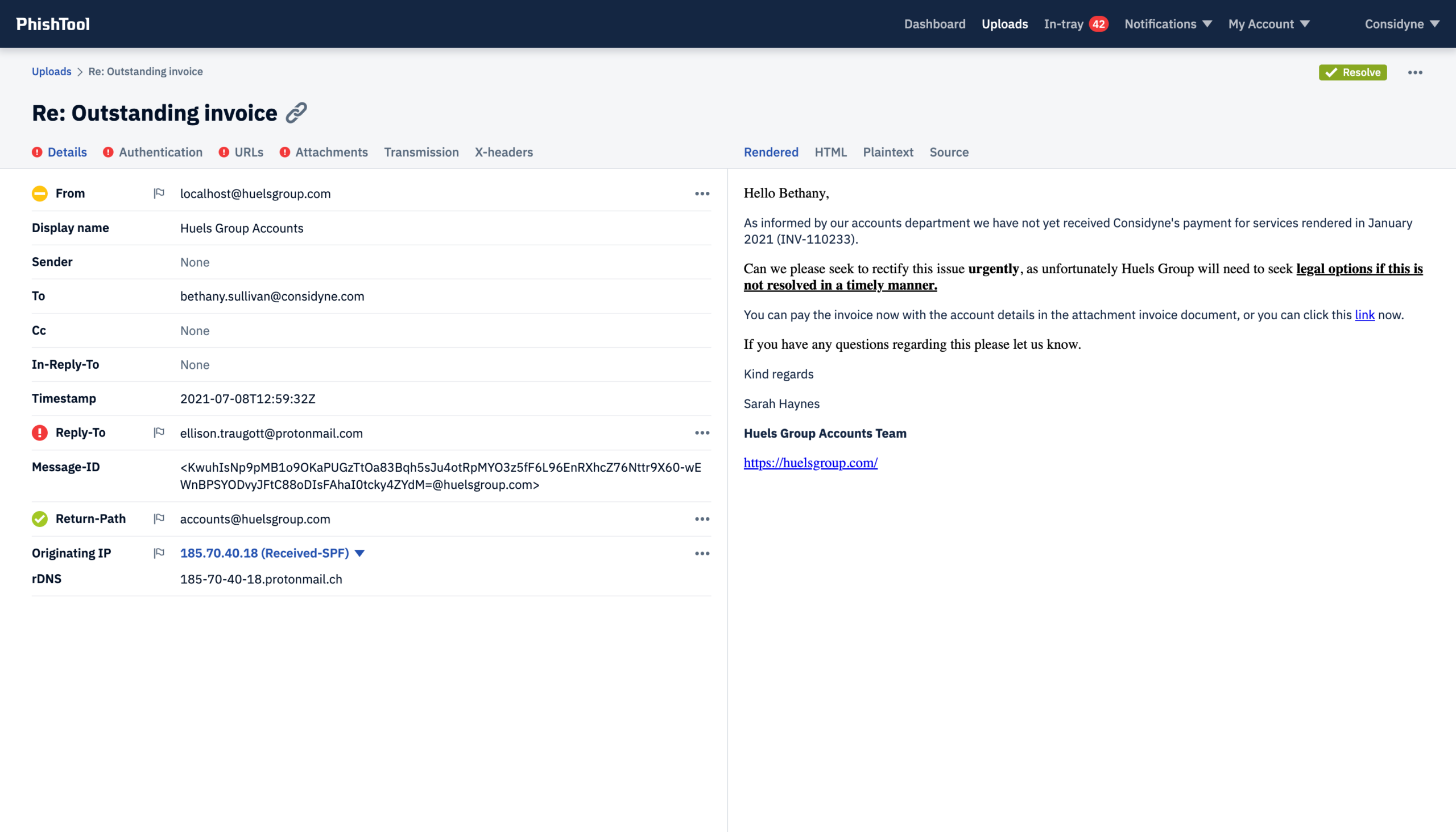1456x832 pixels.
Task: Show the HTML email view
Action: pos(830,152)
